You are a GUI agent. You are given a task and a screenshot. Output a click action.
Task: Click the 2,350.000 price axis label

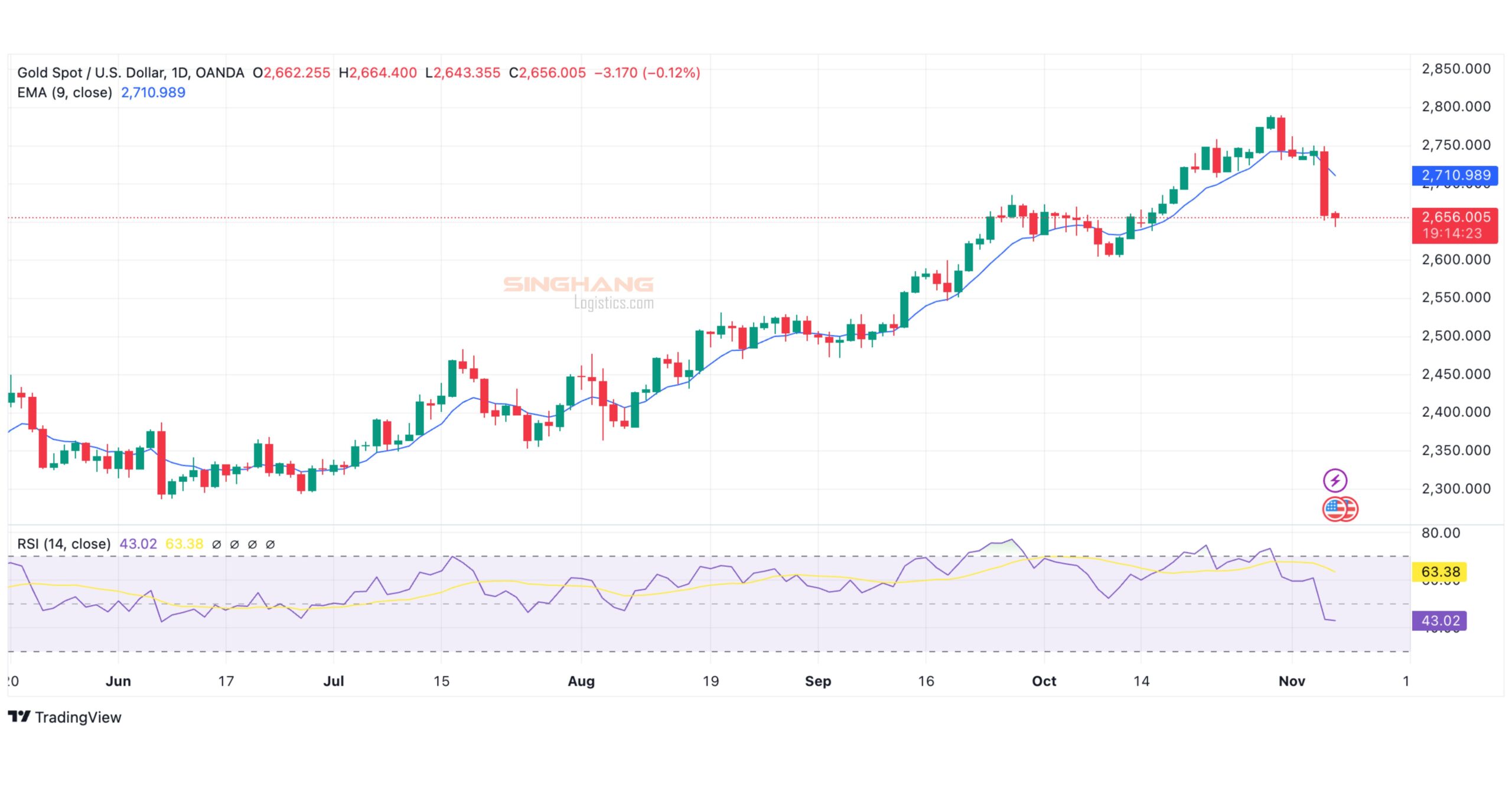(1456, 451)
